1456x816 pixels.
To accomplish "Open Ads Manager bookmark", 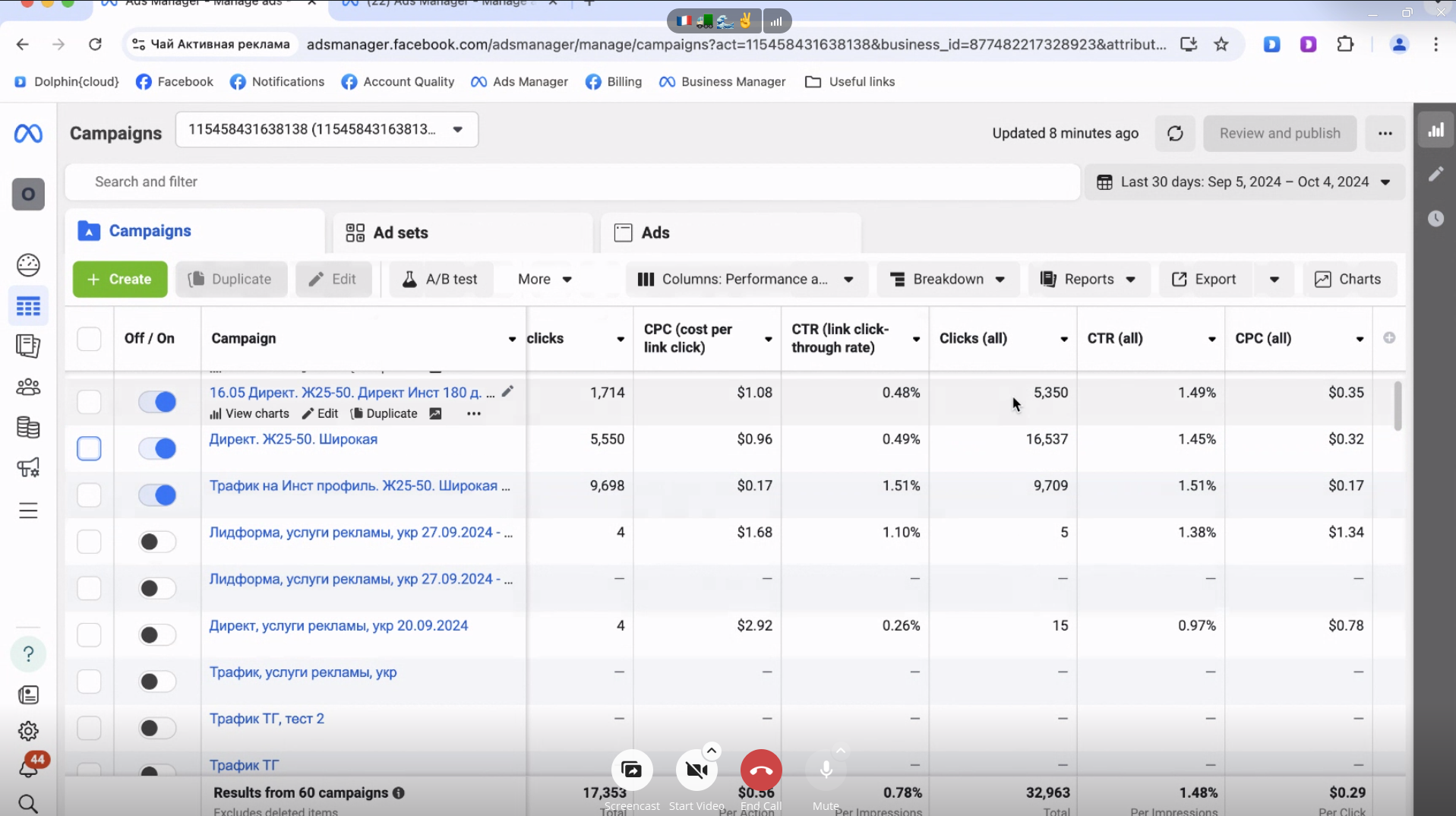I will click(520, 81).
